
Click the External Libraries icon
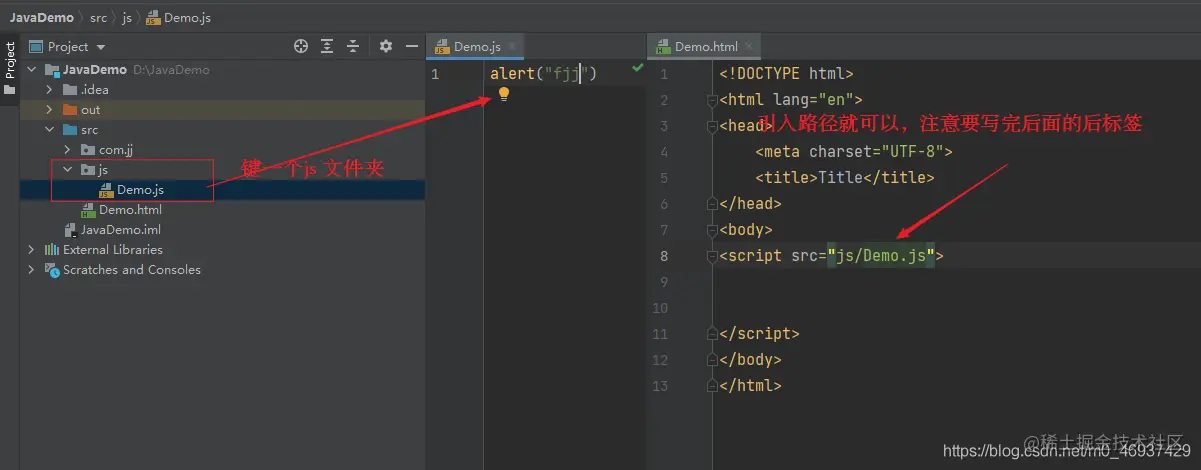[52, 250]
